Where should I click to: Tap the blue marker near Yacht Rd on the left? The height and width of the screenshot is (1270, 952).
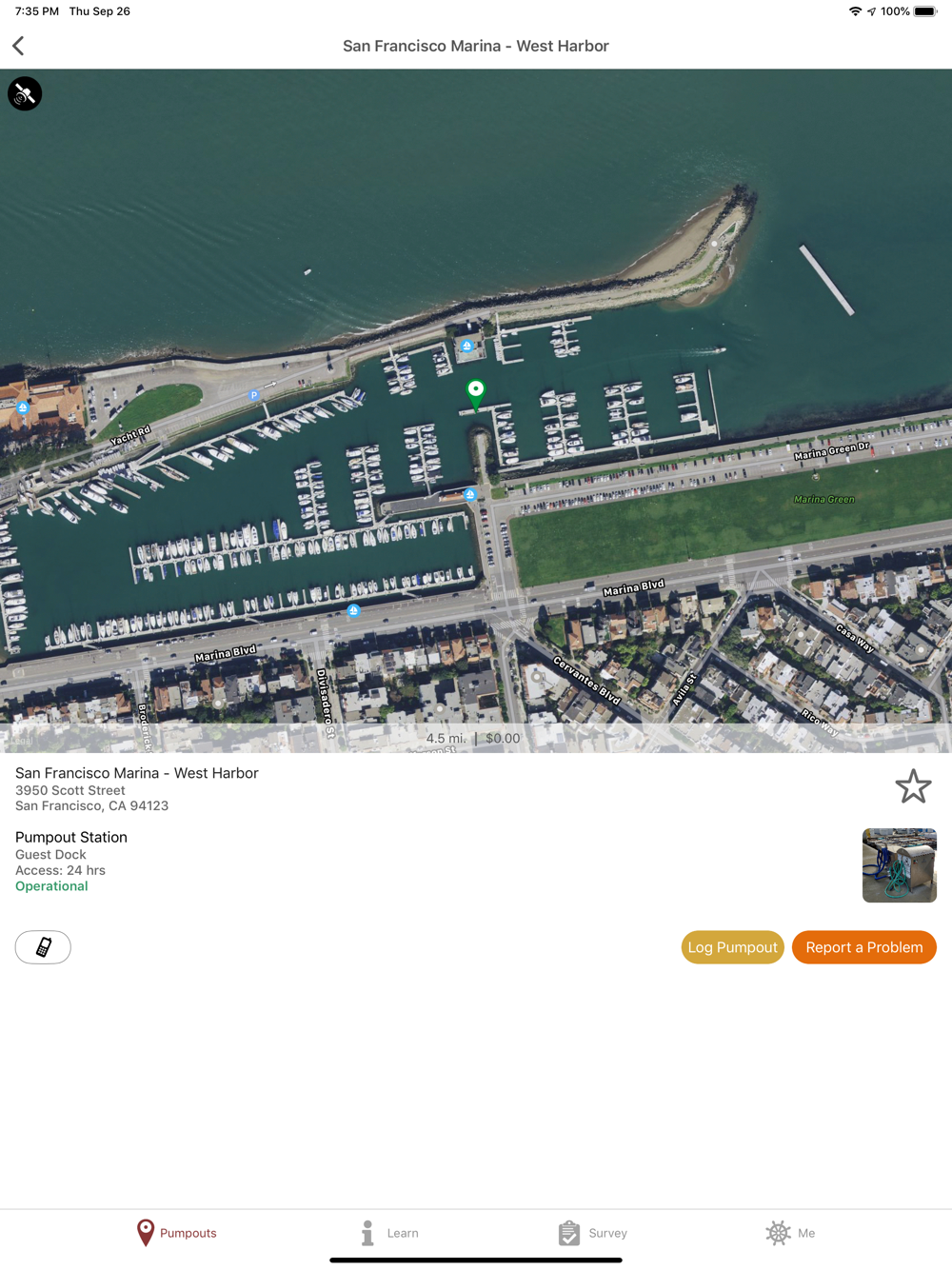click(23, 407)
